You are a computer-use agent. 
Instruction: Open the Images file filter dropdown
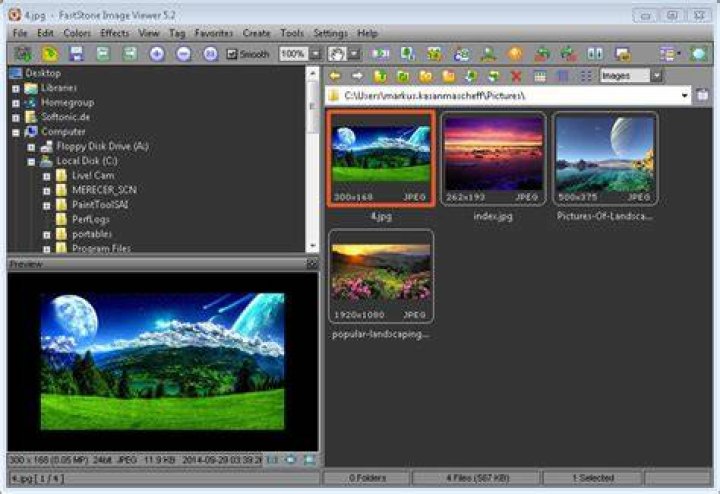click(657, 76)
